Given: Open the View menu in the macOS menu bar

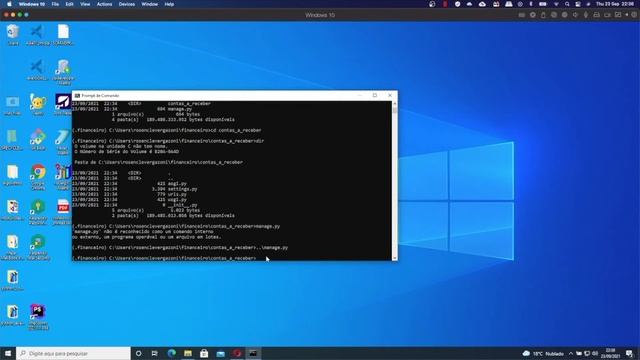Looking at the screenshot, I should pos(85,4).
